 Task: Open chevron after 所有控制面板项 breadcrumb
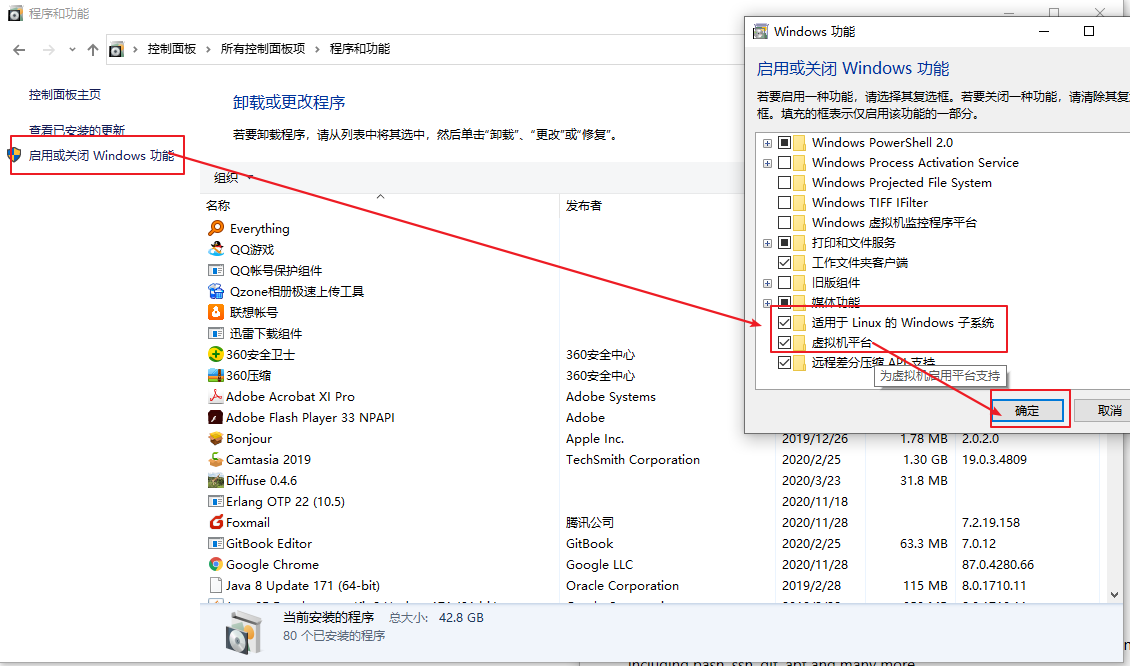[317, 49]
